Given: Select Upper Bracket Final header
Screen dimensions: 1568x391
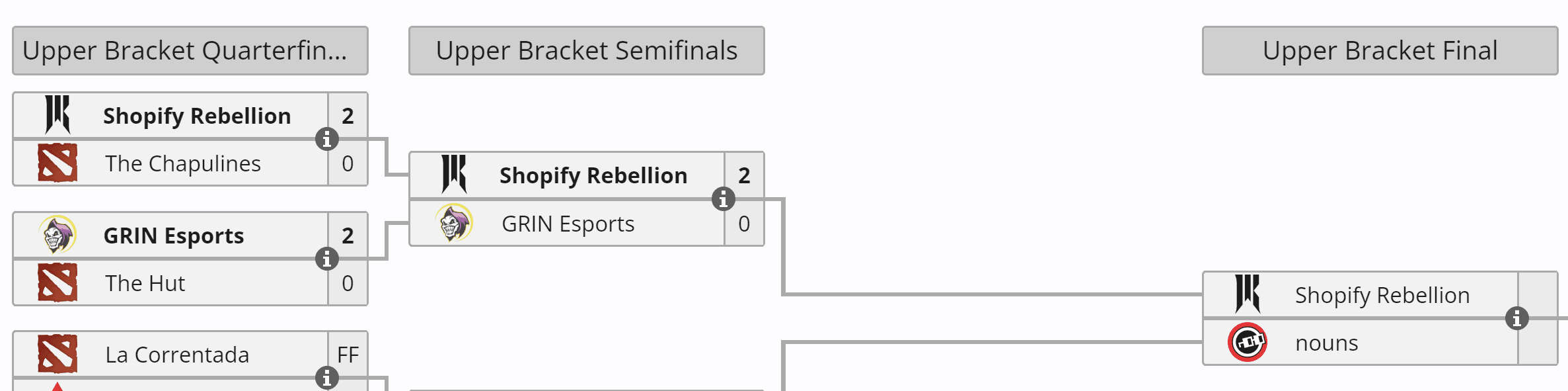Looking at the screenshot, I should (1380, 51).
